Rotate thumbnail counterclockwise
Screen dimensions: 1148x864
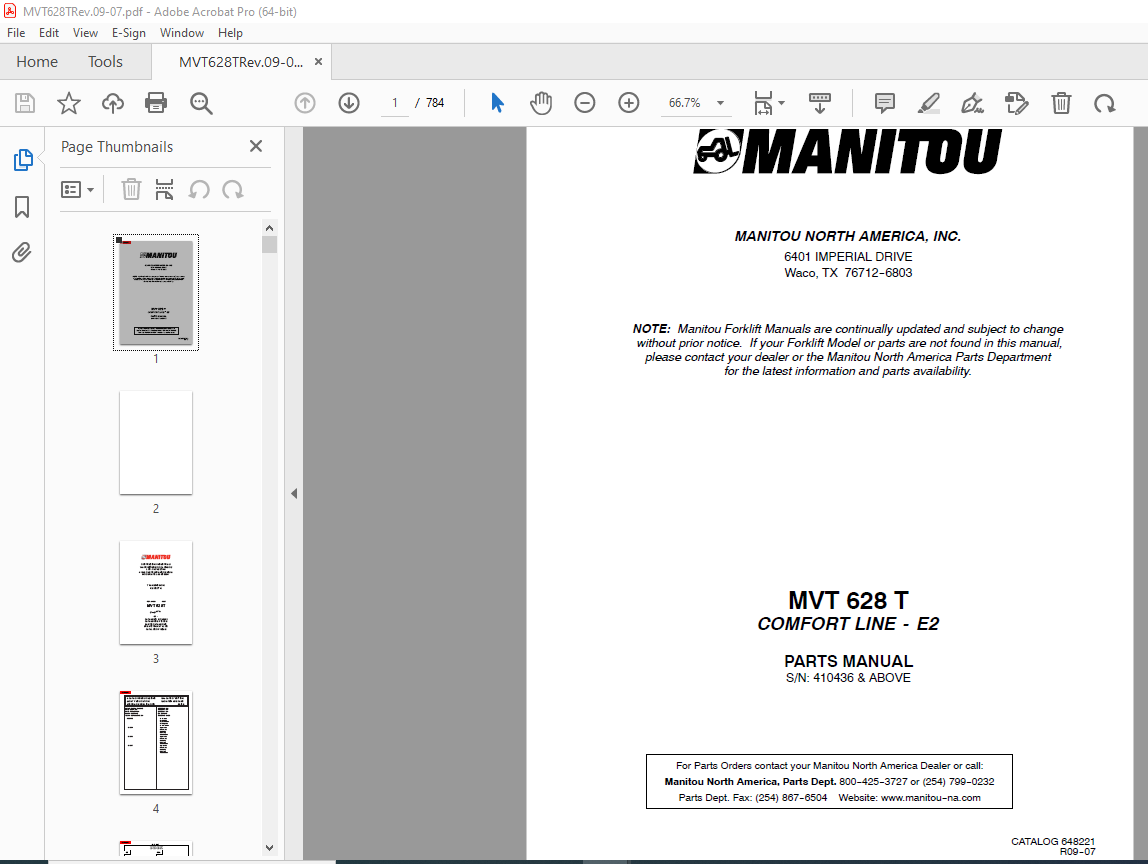coord(199,190)
